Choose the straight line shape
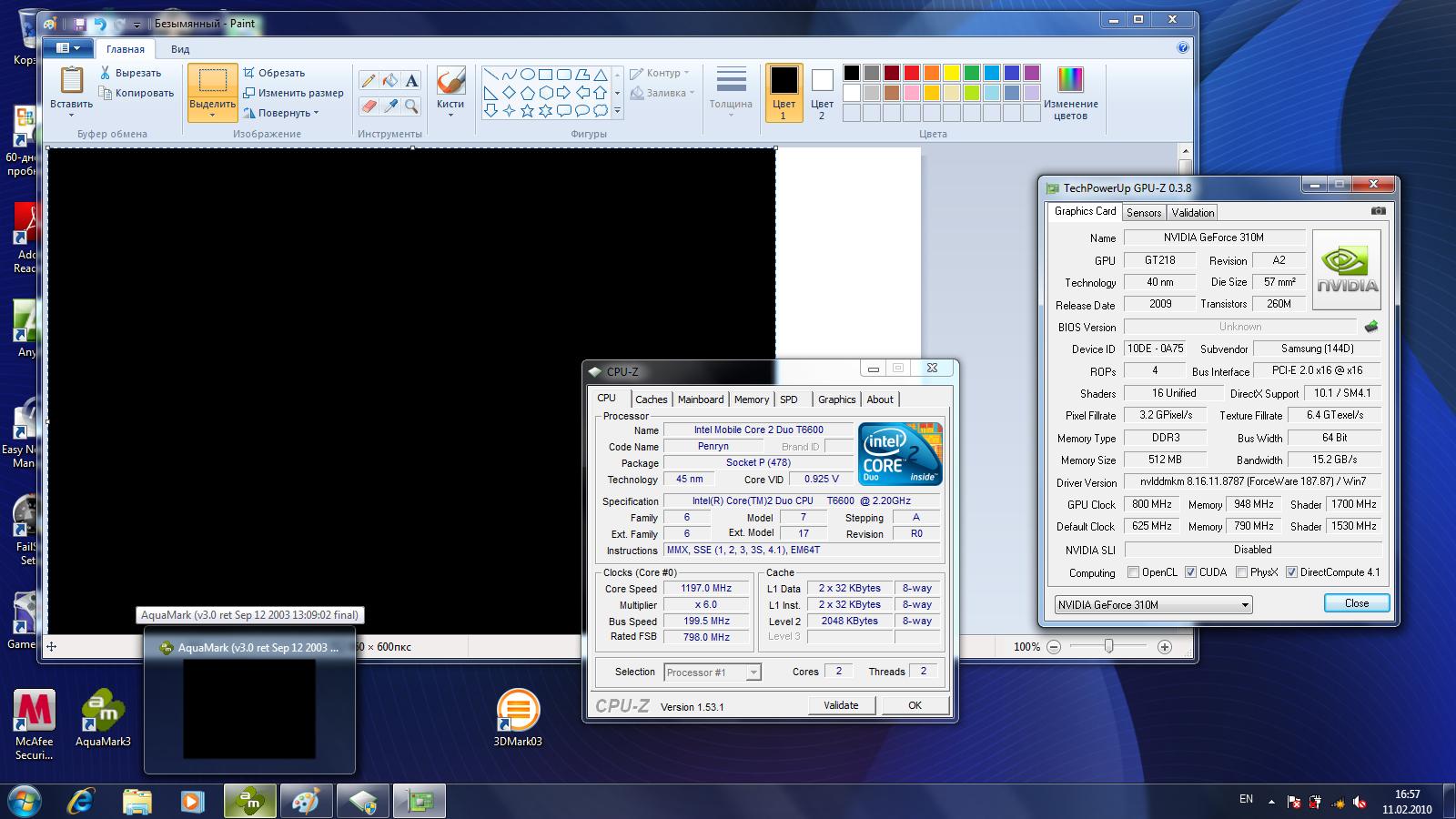The width and height of the screenshot is (1456, 819). [x=490, y=75]
